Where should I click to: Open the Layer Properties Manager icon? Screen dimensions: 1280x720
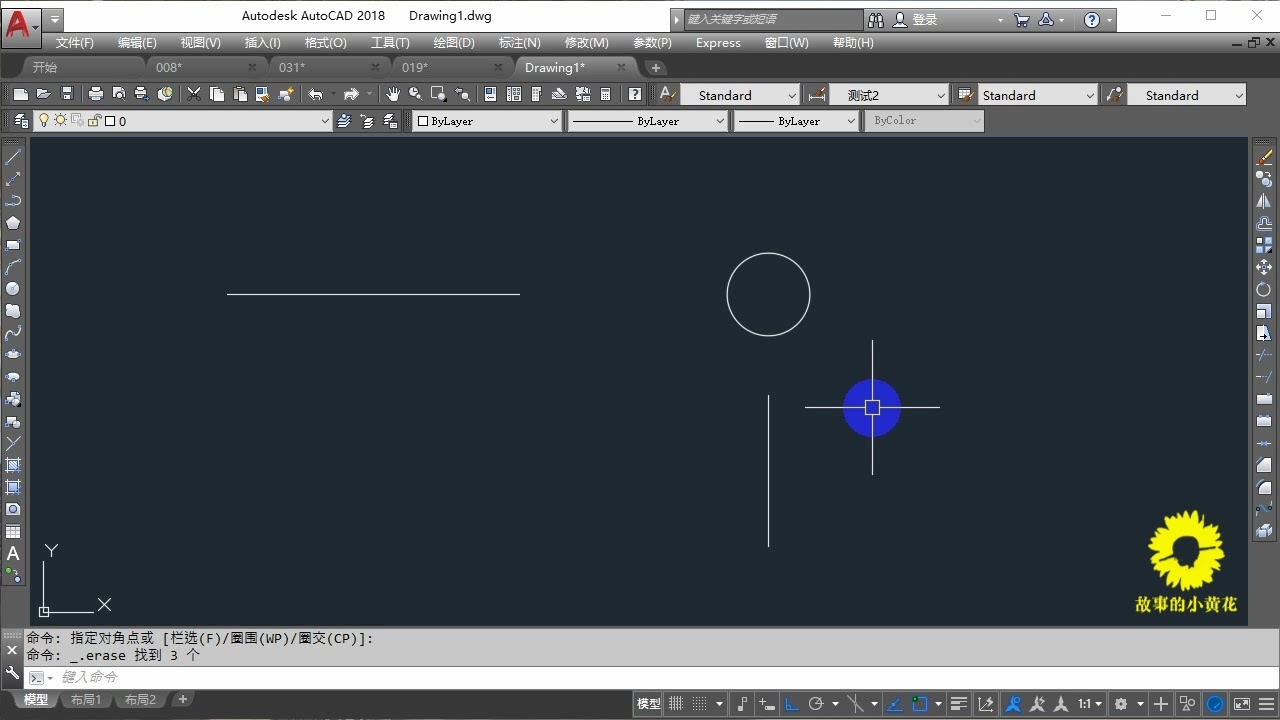(x=21, y=121)
